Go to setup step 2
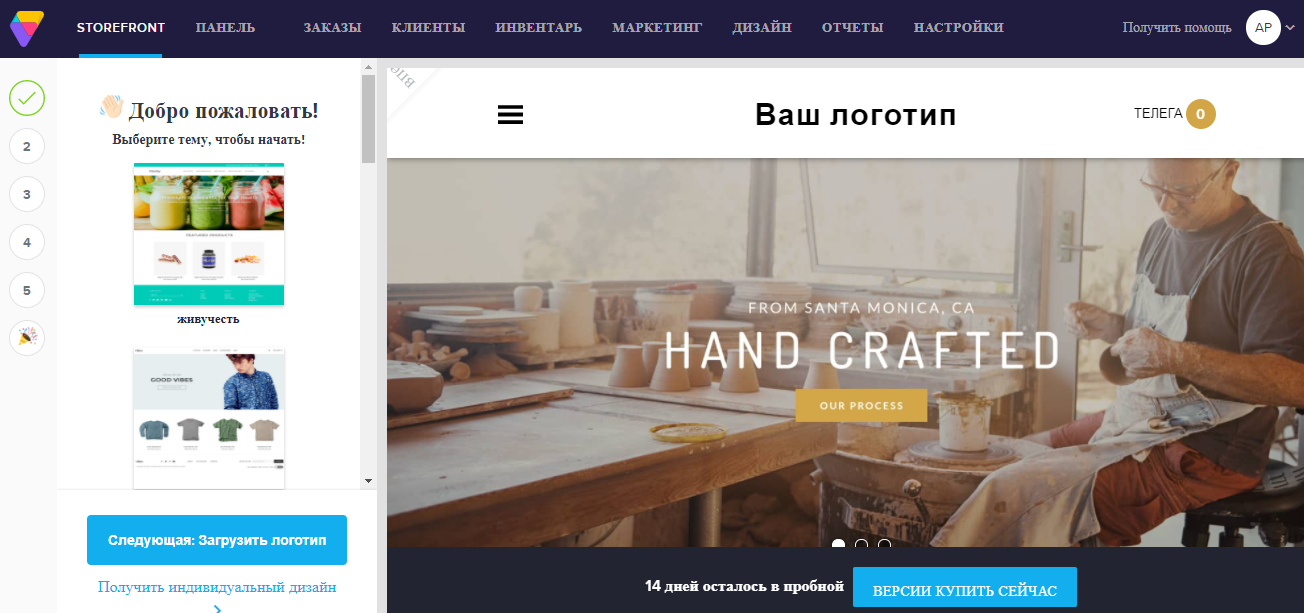Screen dimensions: 1304x613 (x=27, y=146)
